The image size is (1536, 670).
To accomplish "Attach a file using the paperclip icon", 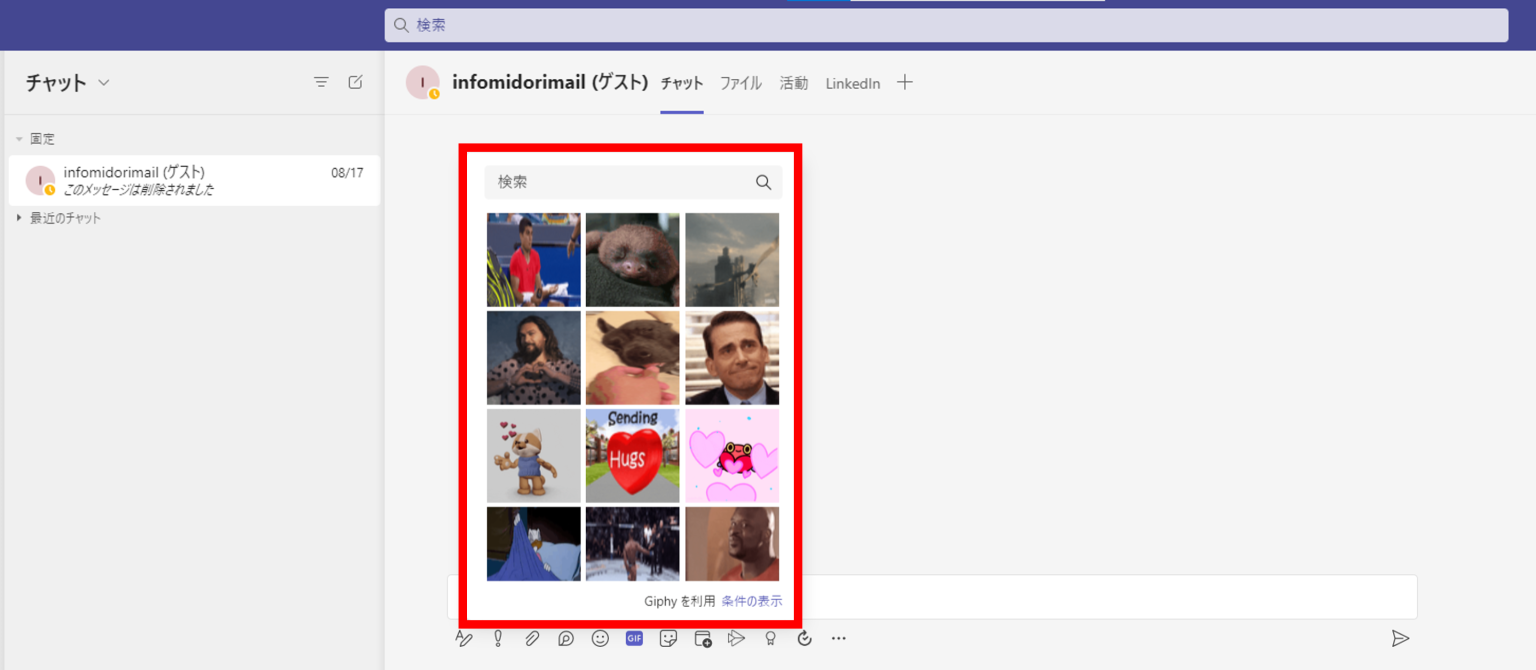I will tap(532, 638).
